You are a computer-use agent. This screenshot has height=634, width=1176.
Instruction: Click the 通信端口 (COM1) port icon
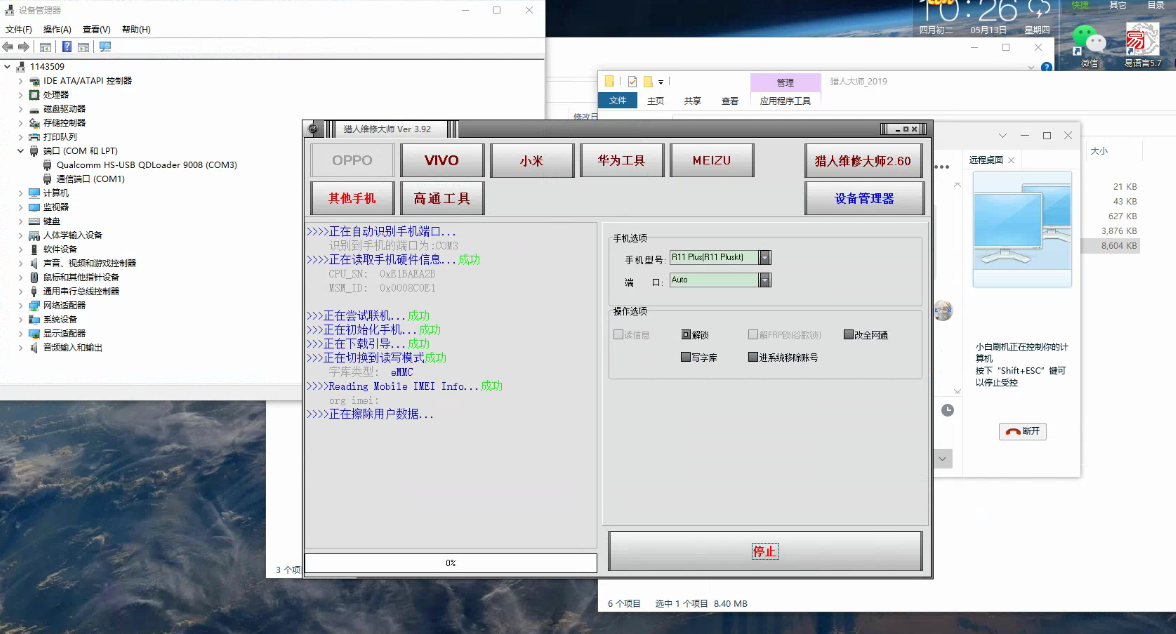point(48,179)
